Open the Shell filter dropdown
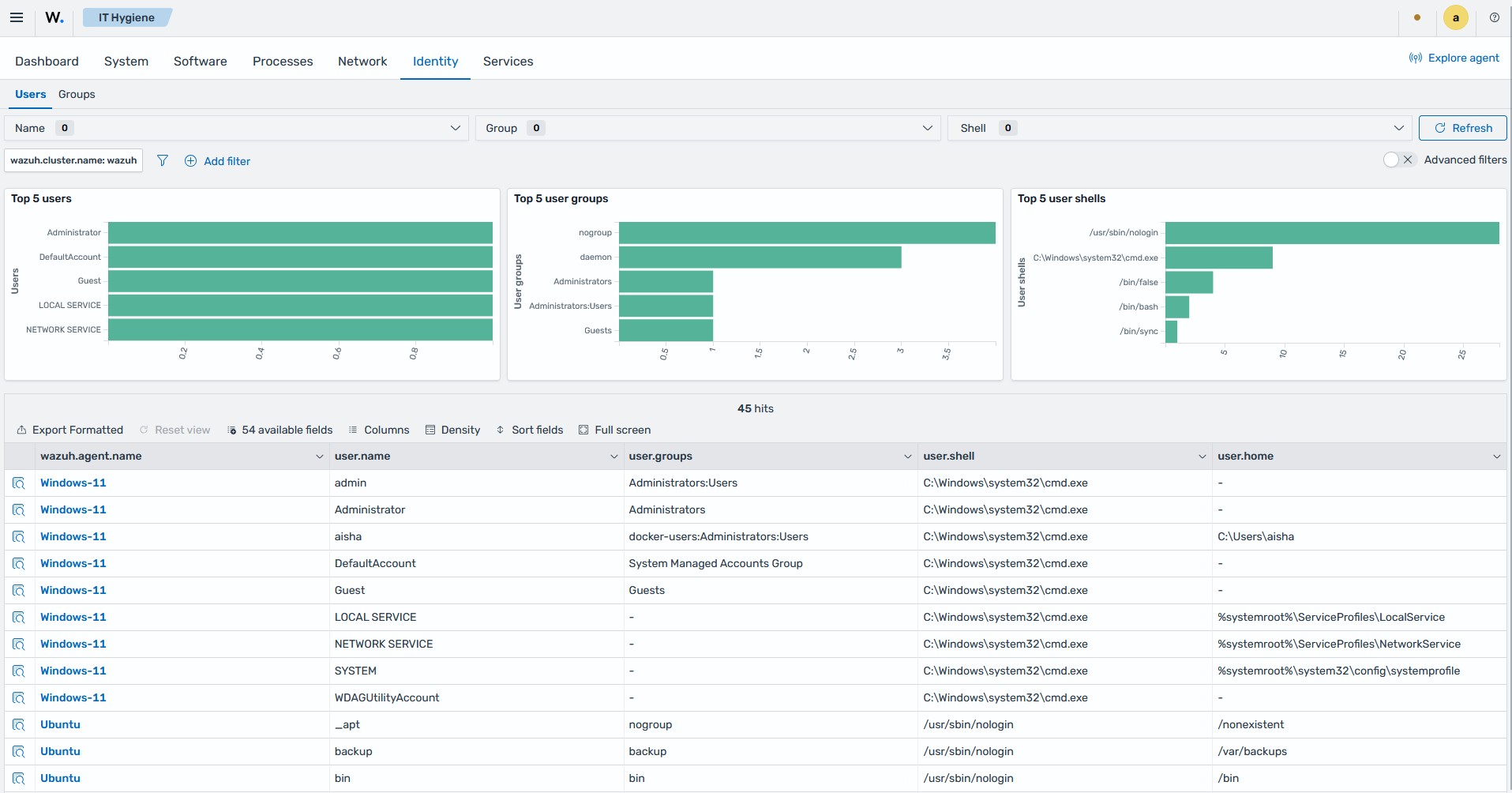This screenshot has height=793, width=1512. click(1180, 128)
